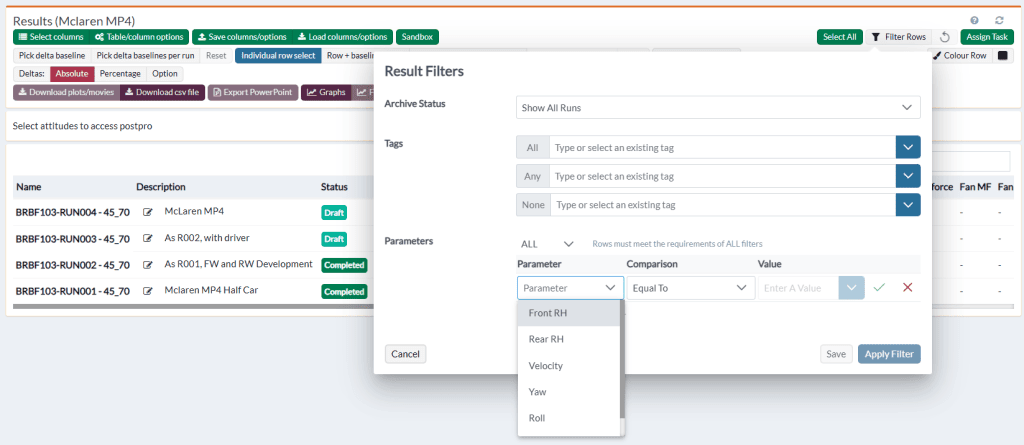
Task: Expand the Value dropdown arrow
Action: (x=852, y=288)
